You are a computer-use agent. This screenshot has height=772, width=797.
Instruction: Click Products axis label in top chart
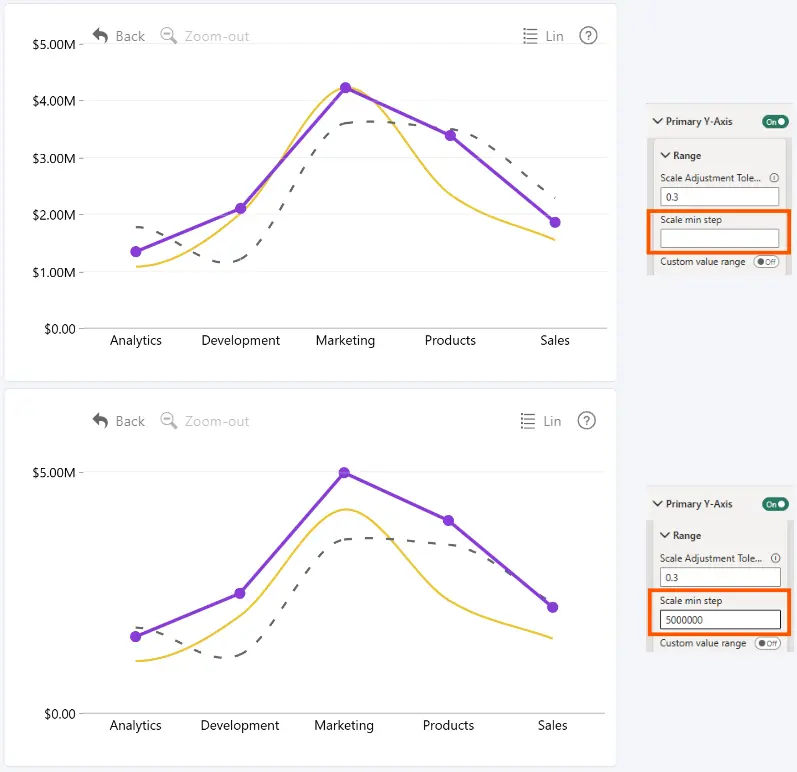450,341
